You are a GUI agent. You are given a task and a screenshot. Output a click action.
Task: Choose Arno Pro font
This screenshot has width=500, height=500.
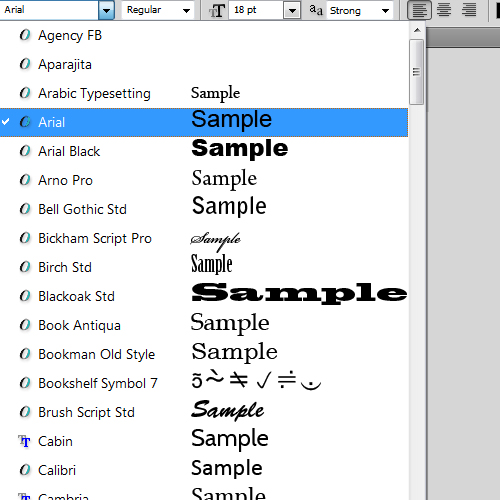pos(204,180)
